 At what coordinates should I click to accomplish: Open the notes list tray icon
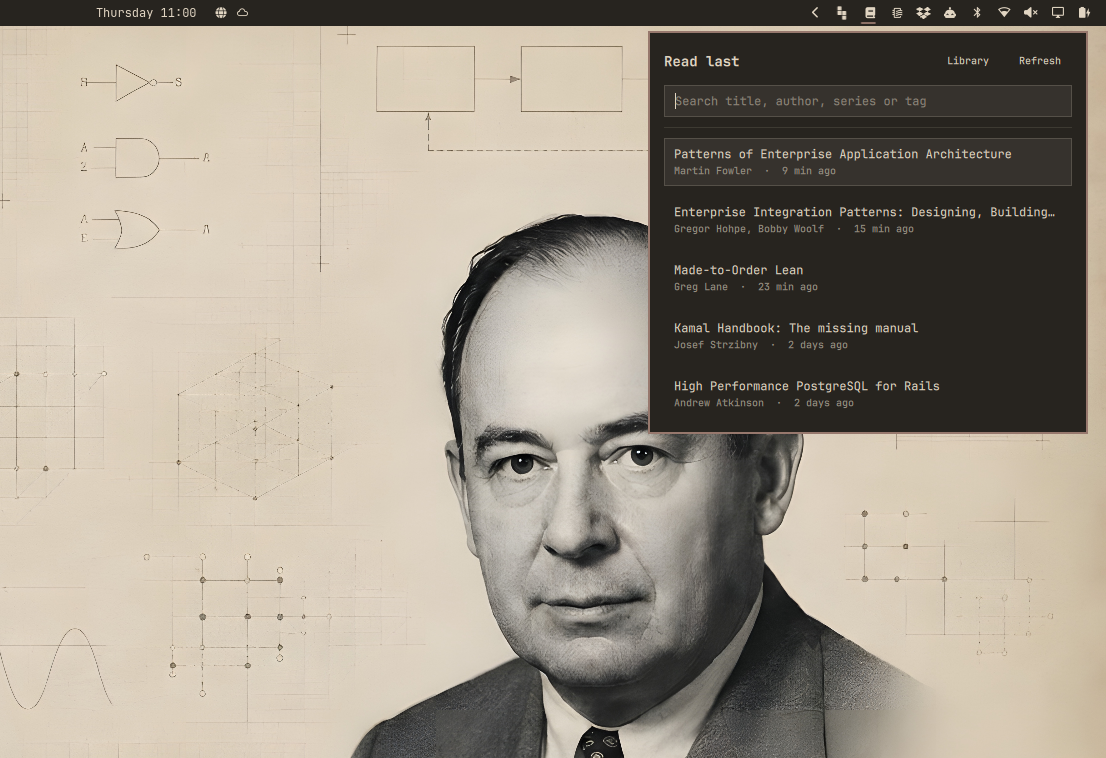(897, 13)
